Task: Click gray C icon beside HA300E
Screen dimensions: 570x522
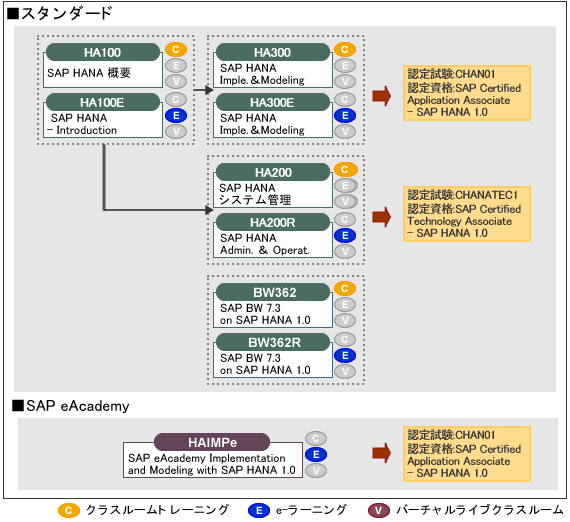Action: point(345,100)
